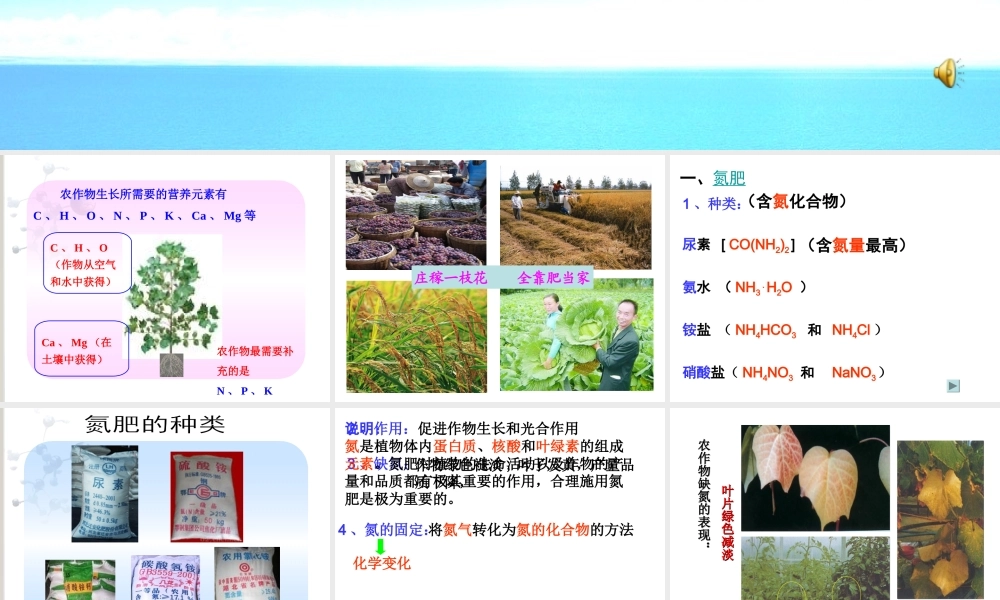The width and height of the screenshot is (1000, 600).
Task: Click the 尿素 CO(NH2)2 line
Action: click(x=794, y=245)
